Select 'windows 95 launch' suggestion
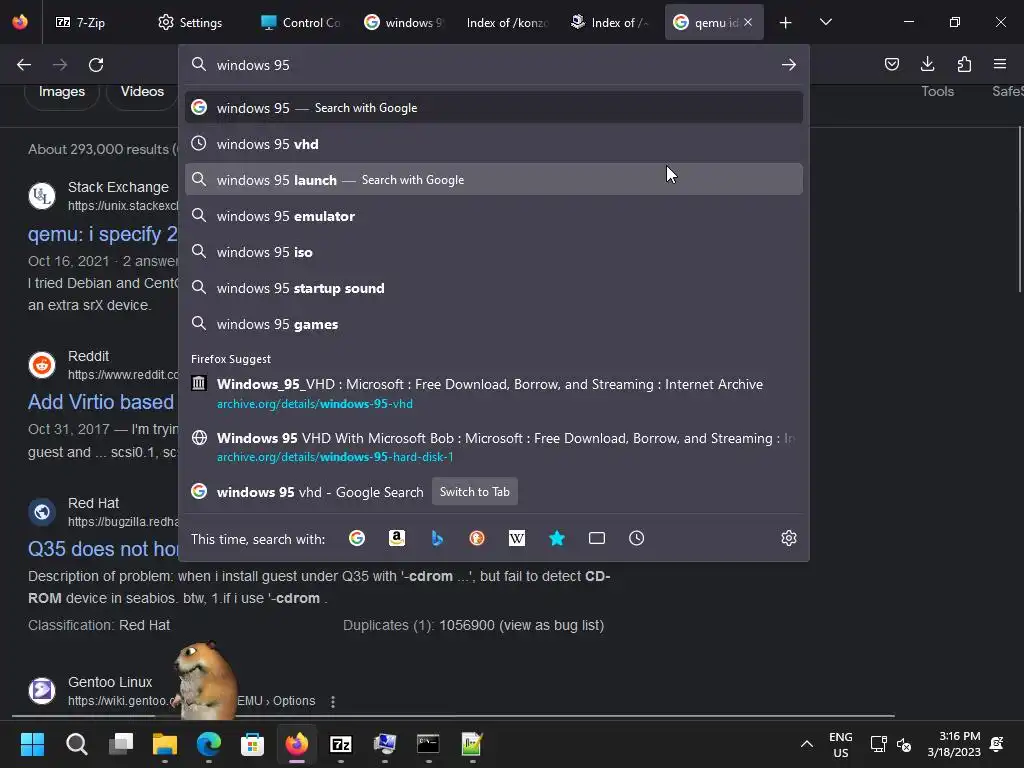The height and width of the screenshot is (768, 1024). click(494, 180)
